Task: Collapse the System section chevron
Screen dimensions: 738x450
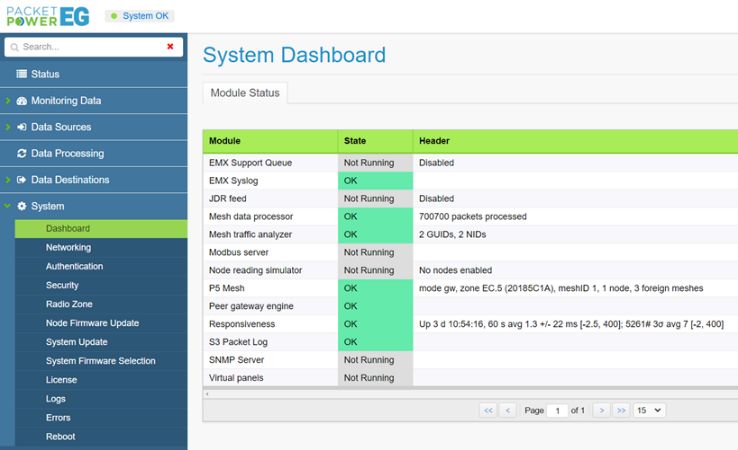Action: [8, 206]
